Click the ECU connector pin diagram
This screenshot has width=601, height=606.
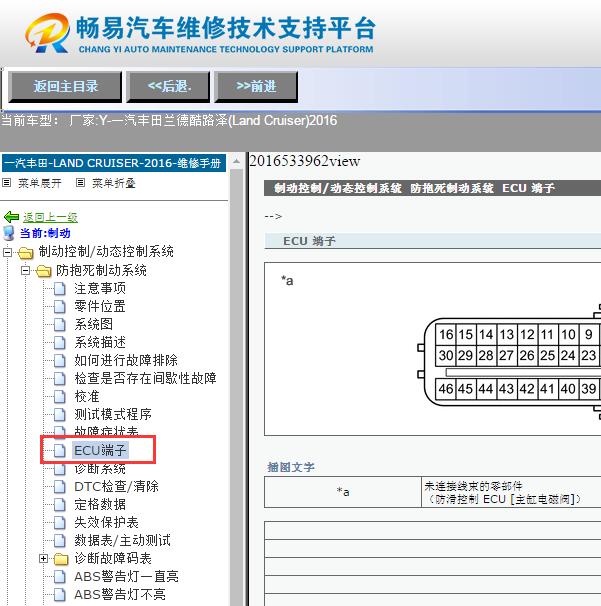511,362
